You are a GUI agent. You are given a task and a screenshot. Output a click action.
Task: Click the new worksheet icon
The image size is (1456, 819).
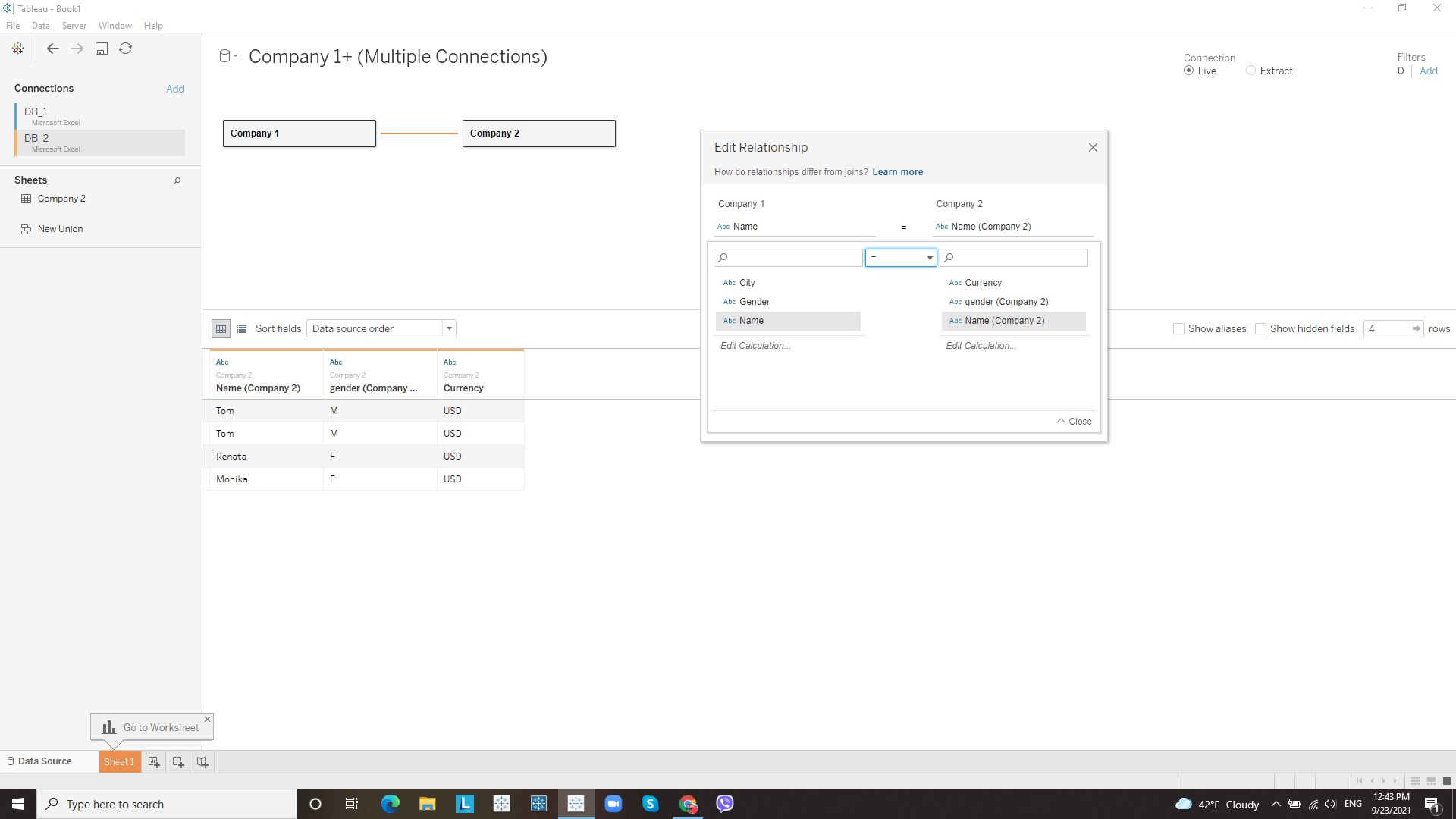pos(154,762)
